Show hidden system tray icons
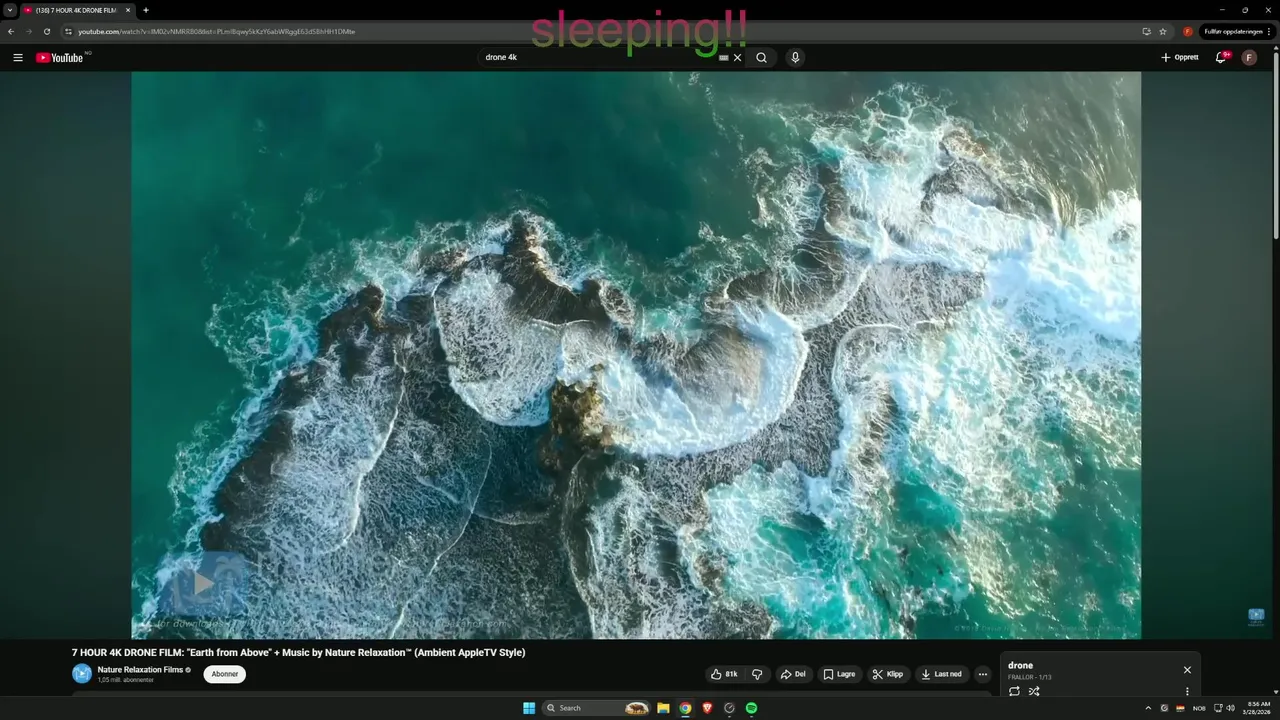Image resolution: width=1280 pixels, height=720 pixels. pos(1148,708)
